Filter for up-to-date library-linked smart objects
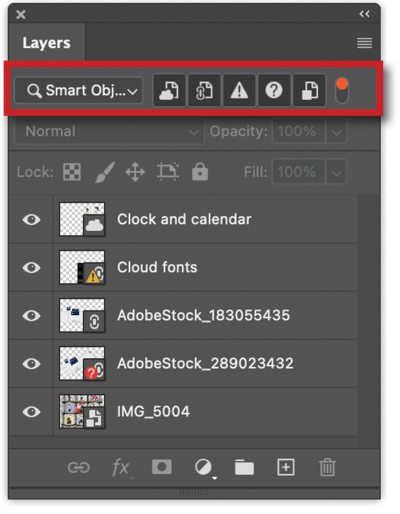Viewport: 400px width, 514px height. (169, 90)
